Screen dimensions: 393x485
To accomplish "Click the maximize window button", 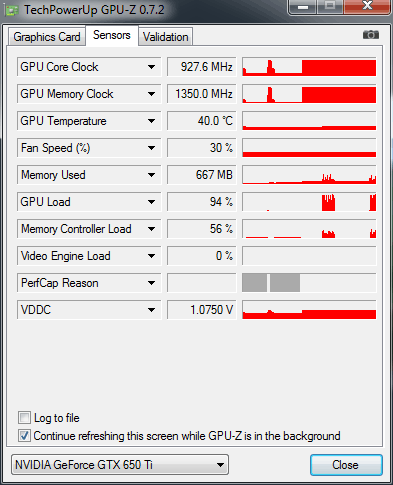I will [x=330, y=7].
